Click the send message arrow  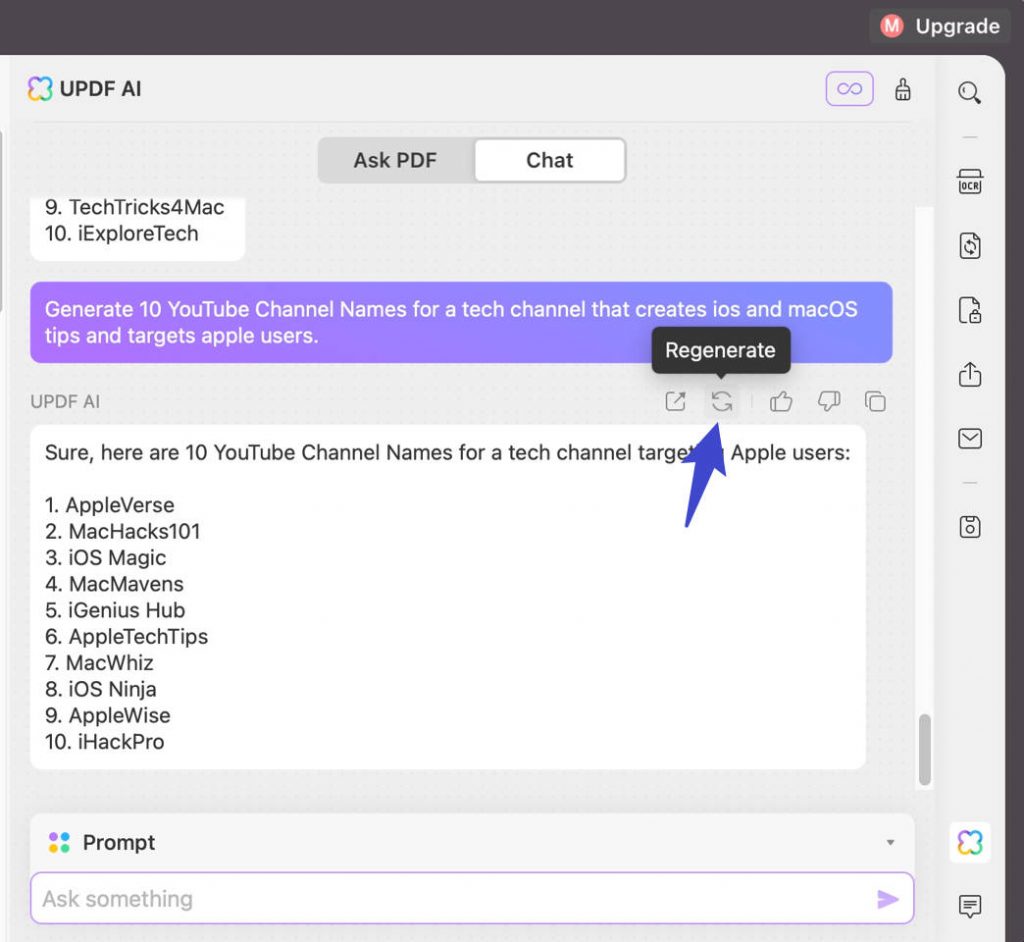pos(888,898)
